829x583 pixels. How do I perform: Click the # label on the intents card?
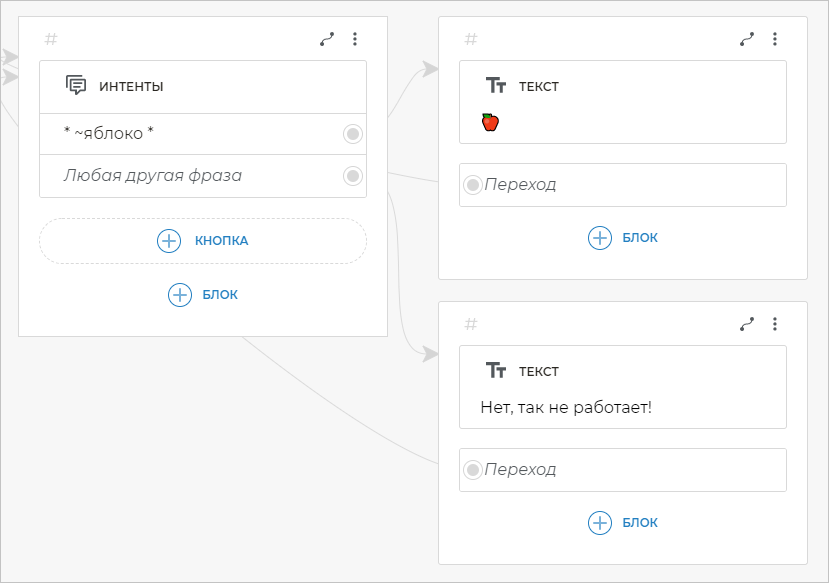pos(51,39)
